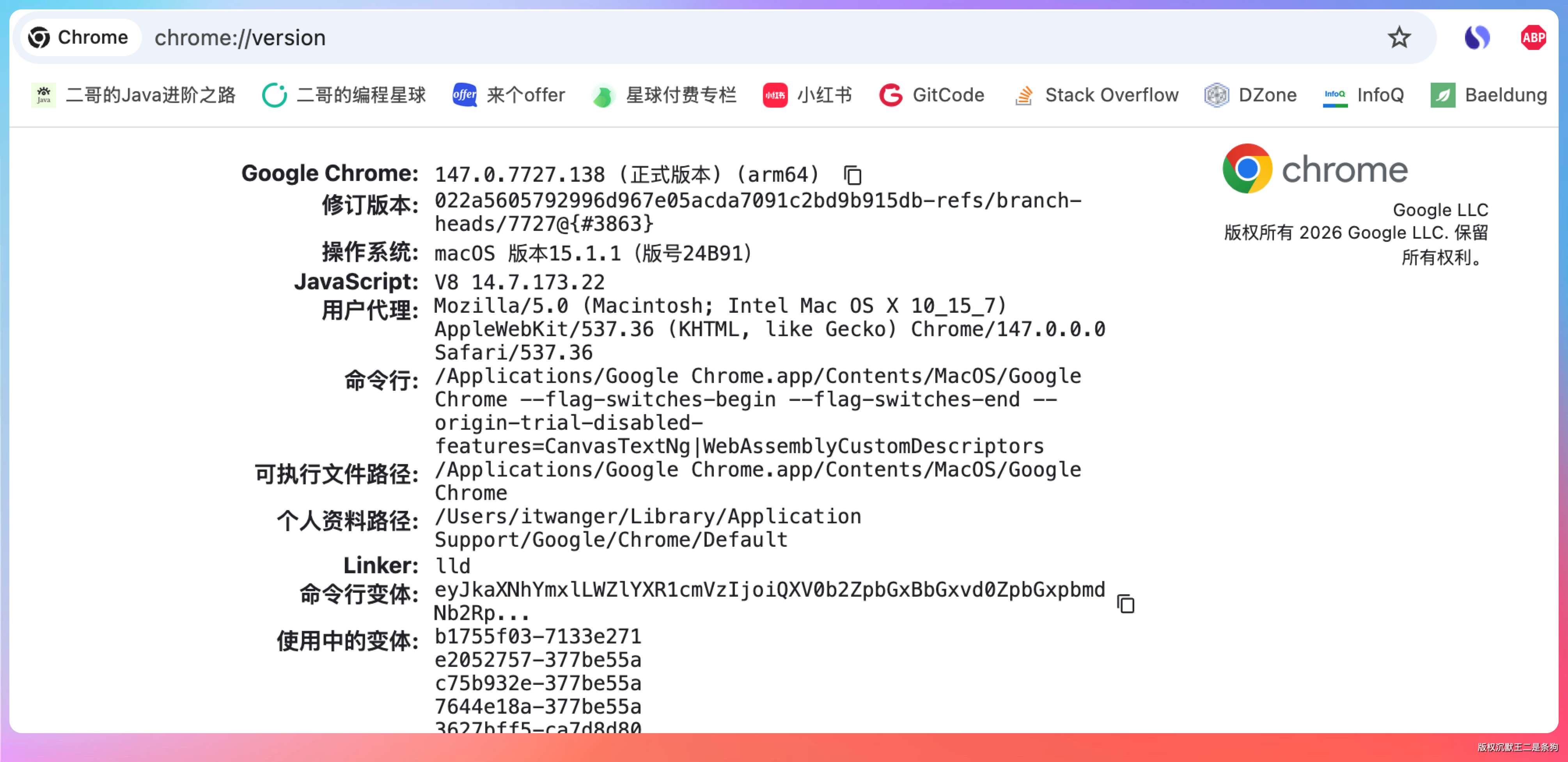Screen dimensions: 1568x762
Task: Copy the 命令行变体 variations string
Action: click(1125, 604)
